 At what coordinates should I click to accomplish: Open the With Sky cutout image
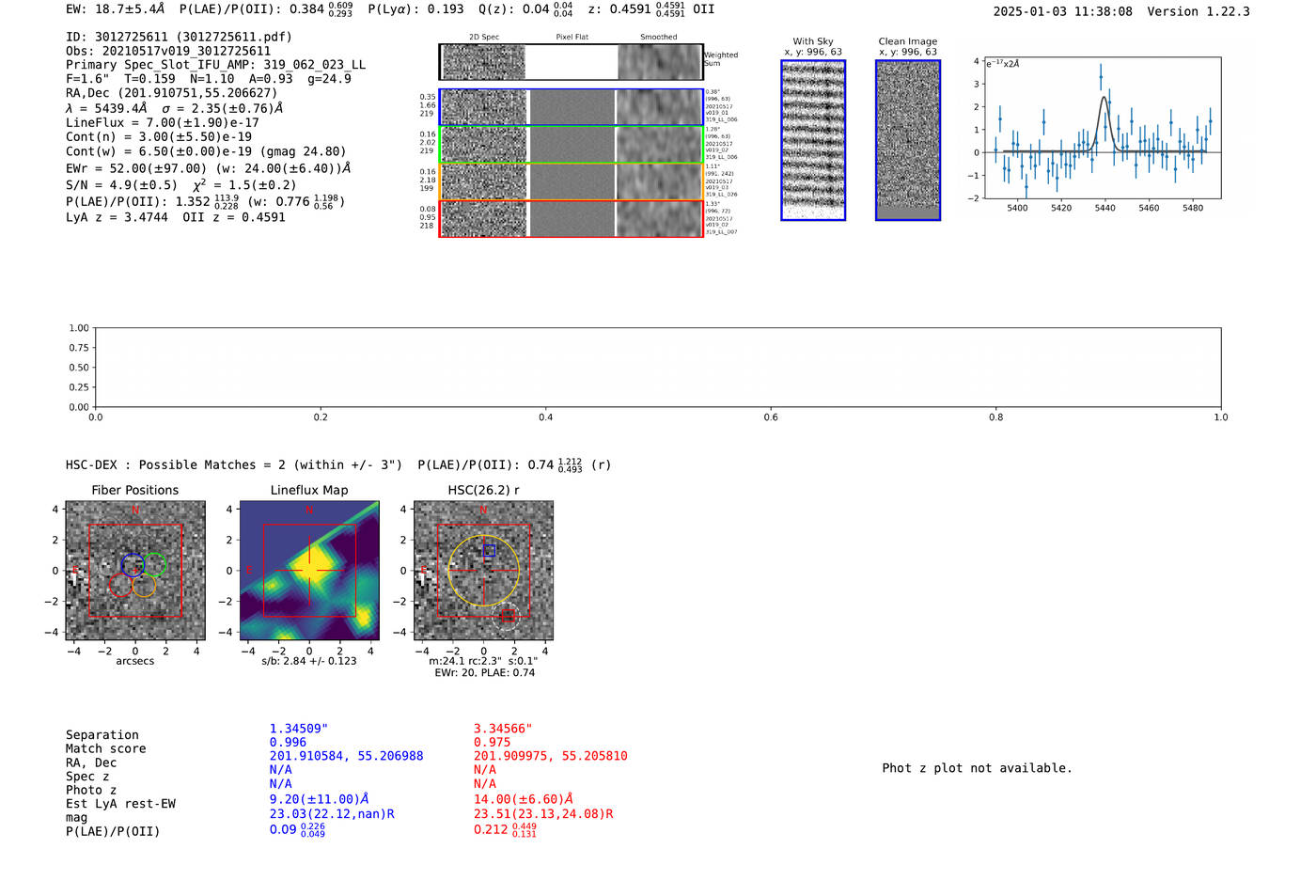click(813, 141)
